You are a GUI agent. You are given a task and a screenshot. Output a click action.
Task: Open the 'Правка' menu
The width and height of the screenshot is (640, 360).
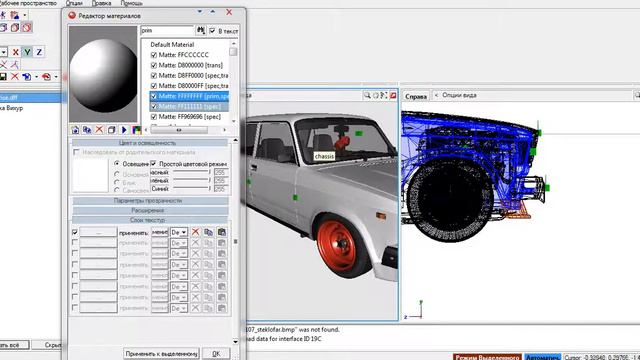point(101,3)
